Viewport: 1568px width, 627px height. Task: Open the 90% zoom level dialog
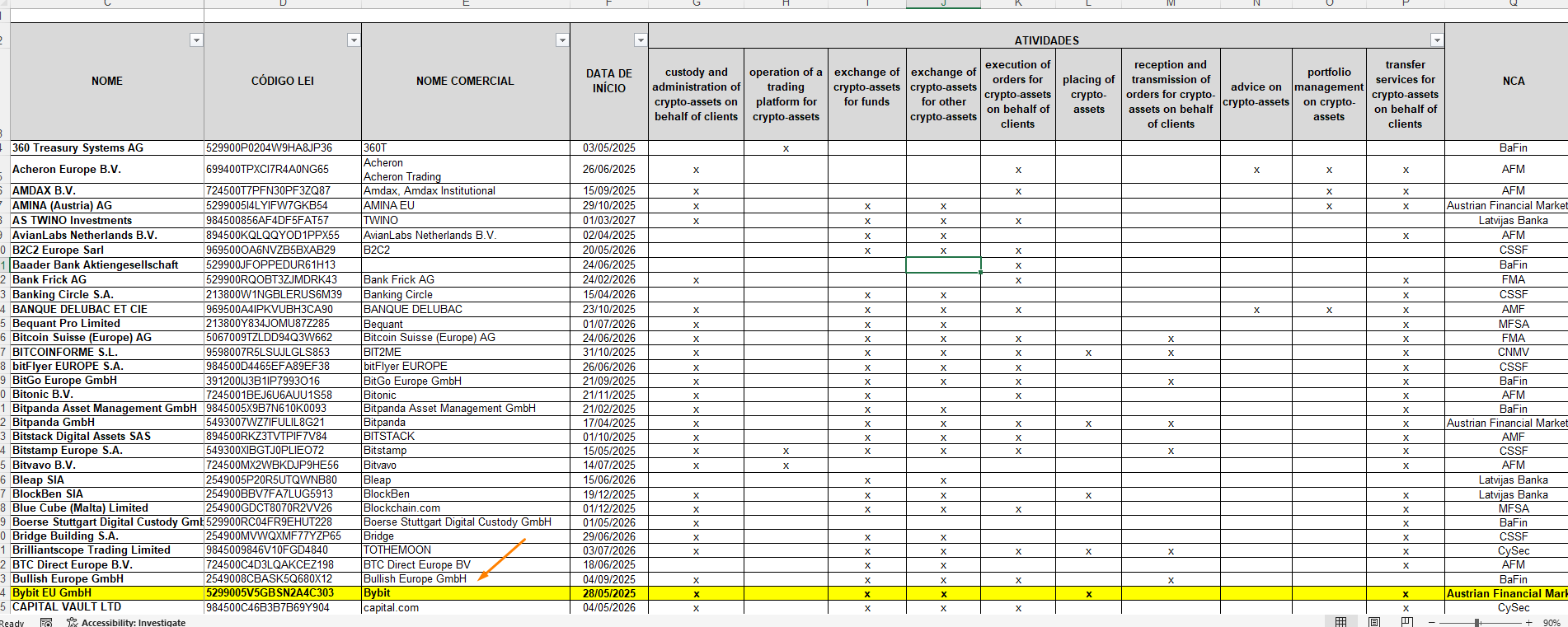pos(1552,623)
